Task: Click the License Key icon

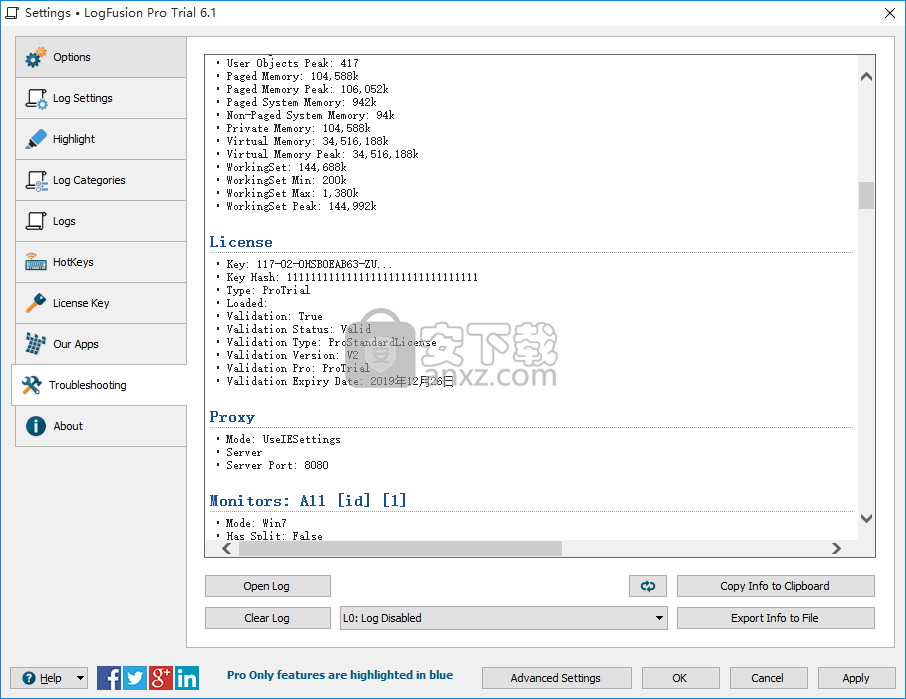Action: [36, 303]
